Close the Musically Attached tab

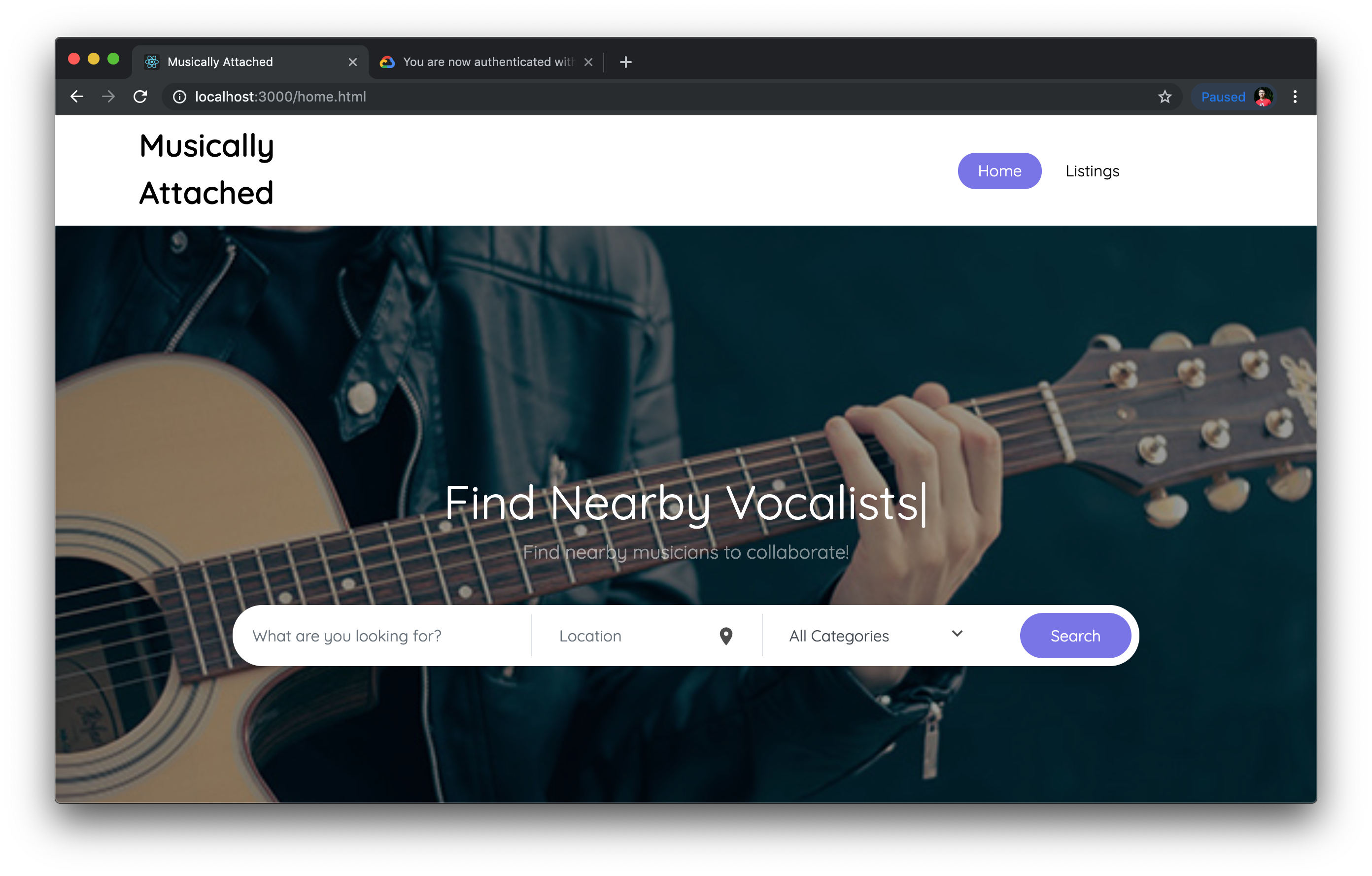click(353, 62)
